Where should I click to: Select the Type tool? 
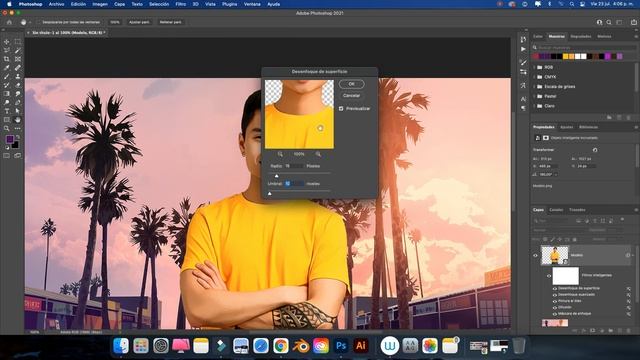(7, 111)
